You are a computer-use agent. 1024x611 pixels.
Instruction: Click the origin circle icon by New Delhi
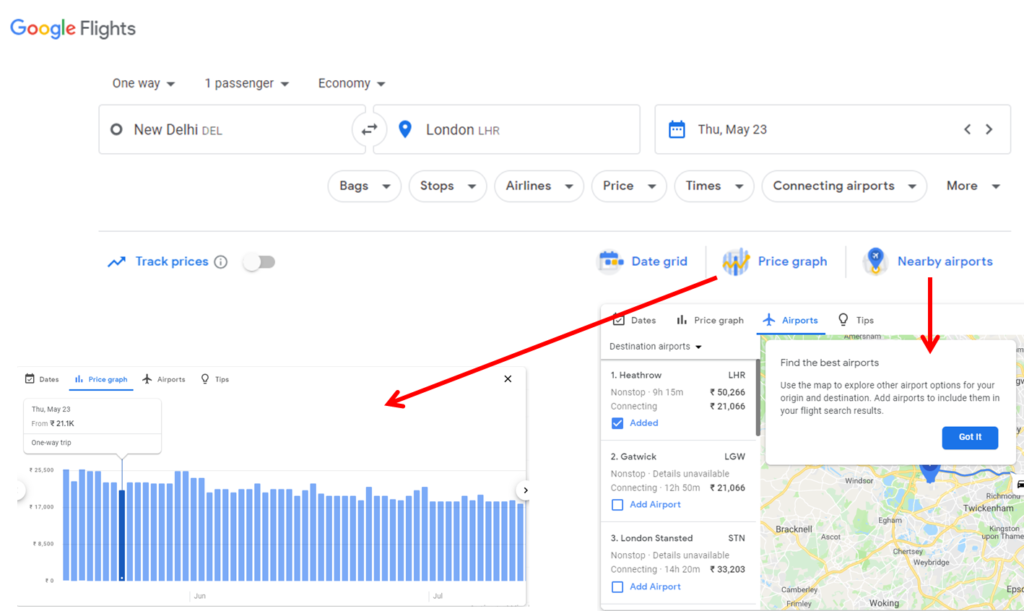[116, 129]
